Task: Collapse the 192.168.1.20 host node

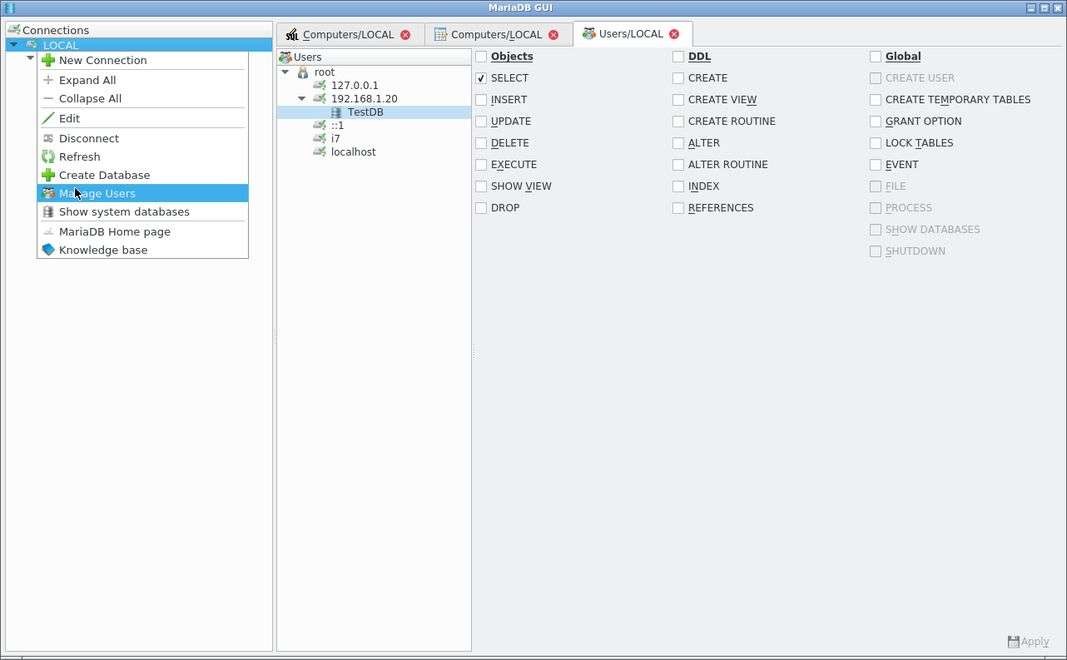Action: coord(302,99)
